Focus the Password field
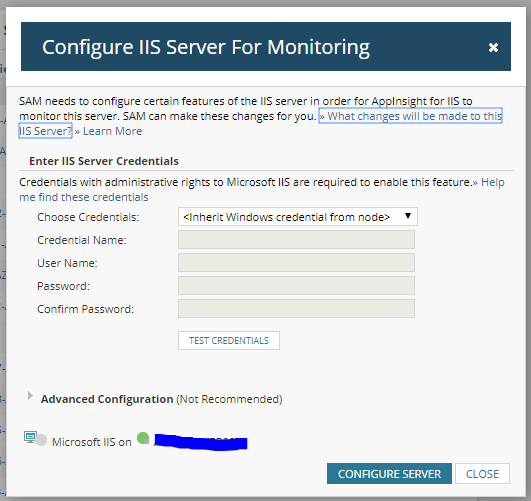Viewport: 531px width, 501px height. tap(296, 286)
